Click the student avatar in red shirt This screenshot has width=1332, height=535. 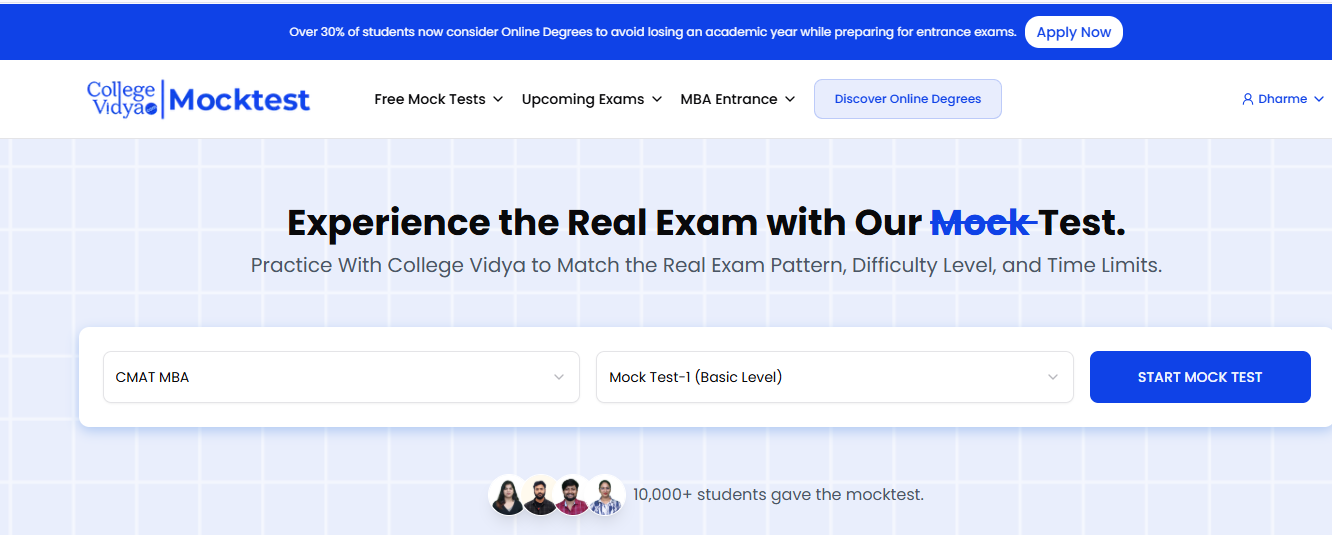(x=573, y=494)
